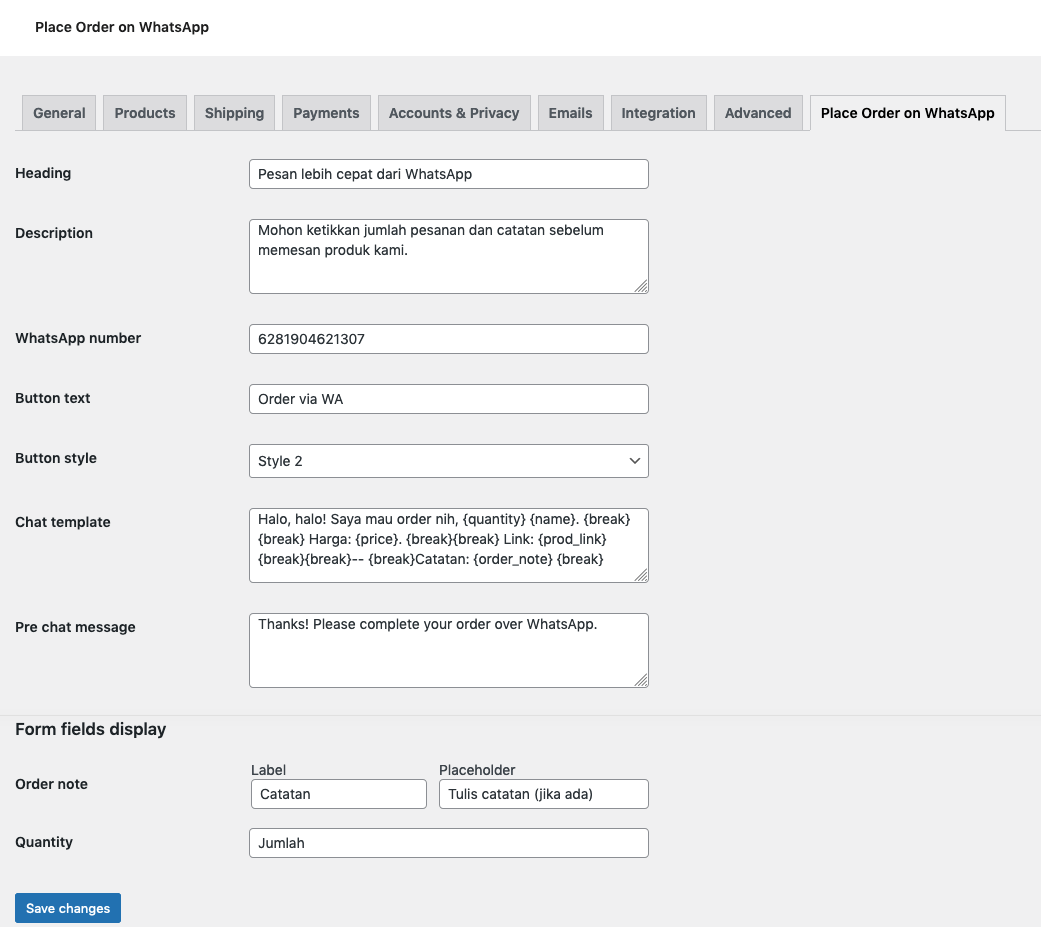1041x927 pixels.
Task: Focus the Description textarea
Action: (448, 256)
